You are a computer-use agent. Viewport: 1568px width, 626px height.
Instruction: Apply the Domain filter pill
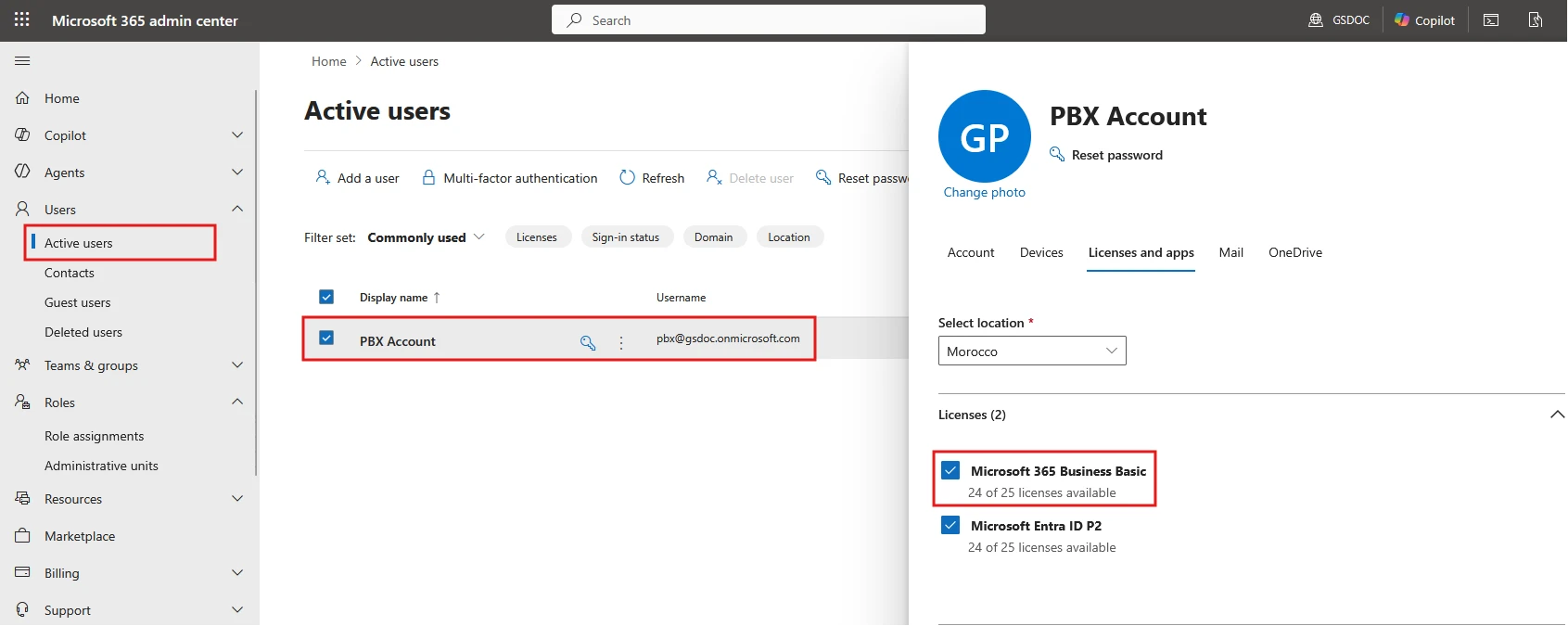pos(714,237)
